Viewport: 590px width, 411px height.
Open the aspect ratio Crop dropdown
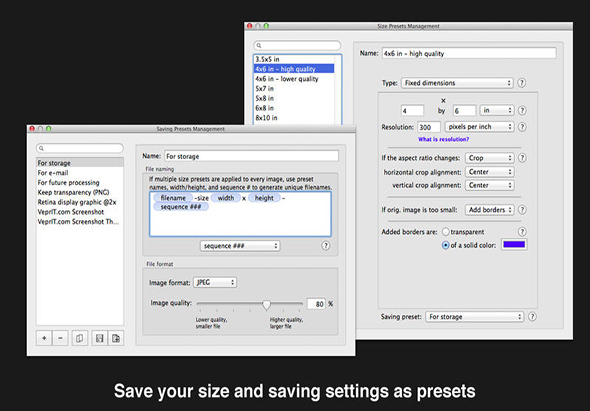tap(490, 158)
